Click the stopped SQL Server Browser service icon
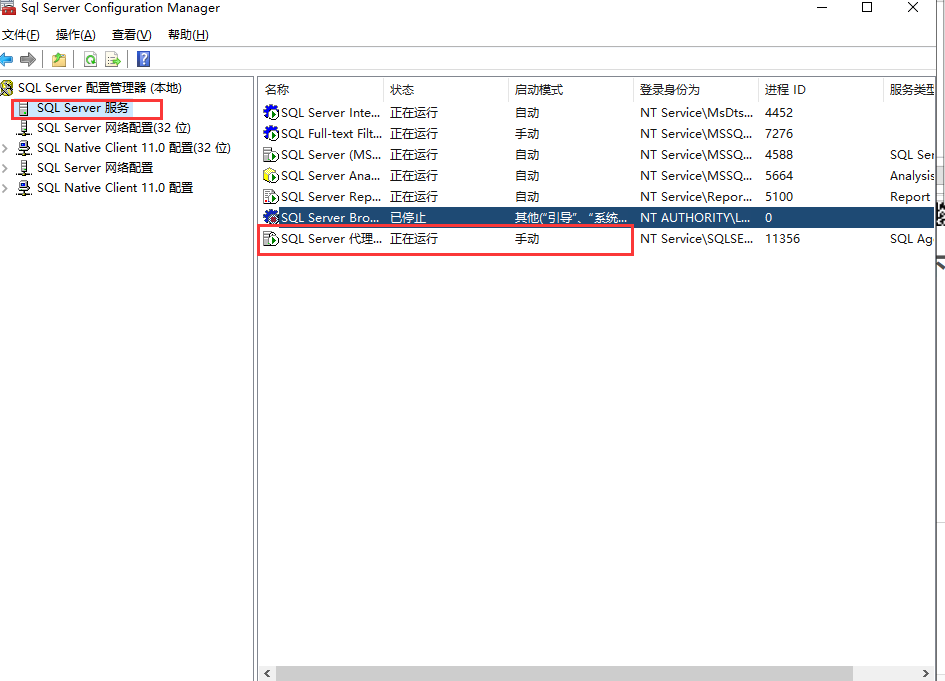Image resolution: width=945 pixels, height=681 pixels. point(272,217)
